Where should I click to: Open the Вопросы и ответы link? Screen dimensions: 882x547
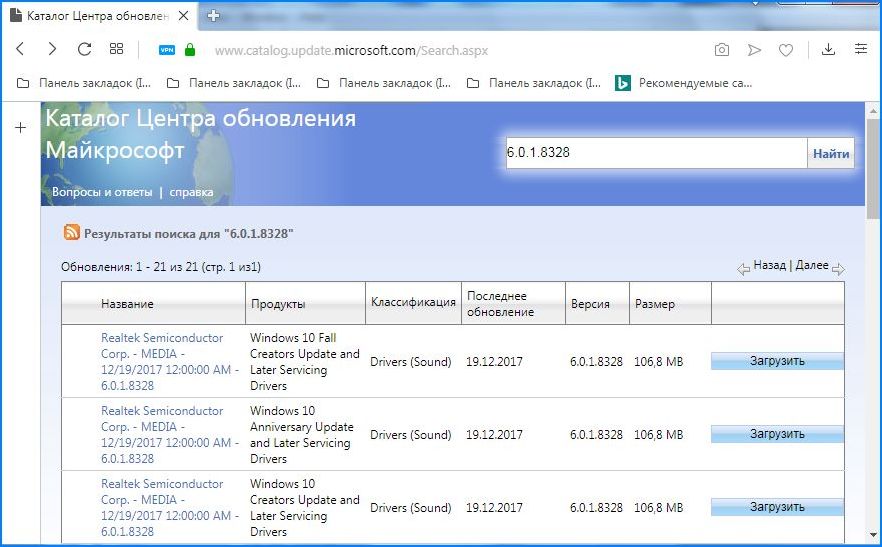102,192
